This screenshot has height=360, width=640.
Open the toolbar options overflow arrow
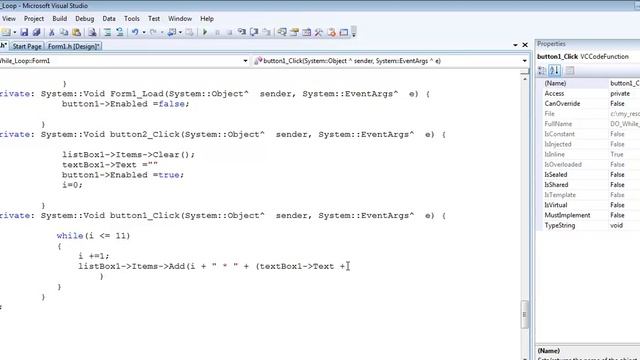click(x=354, y=32)
